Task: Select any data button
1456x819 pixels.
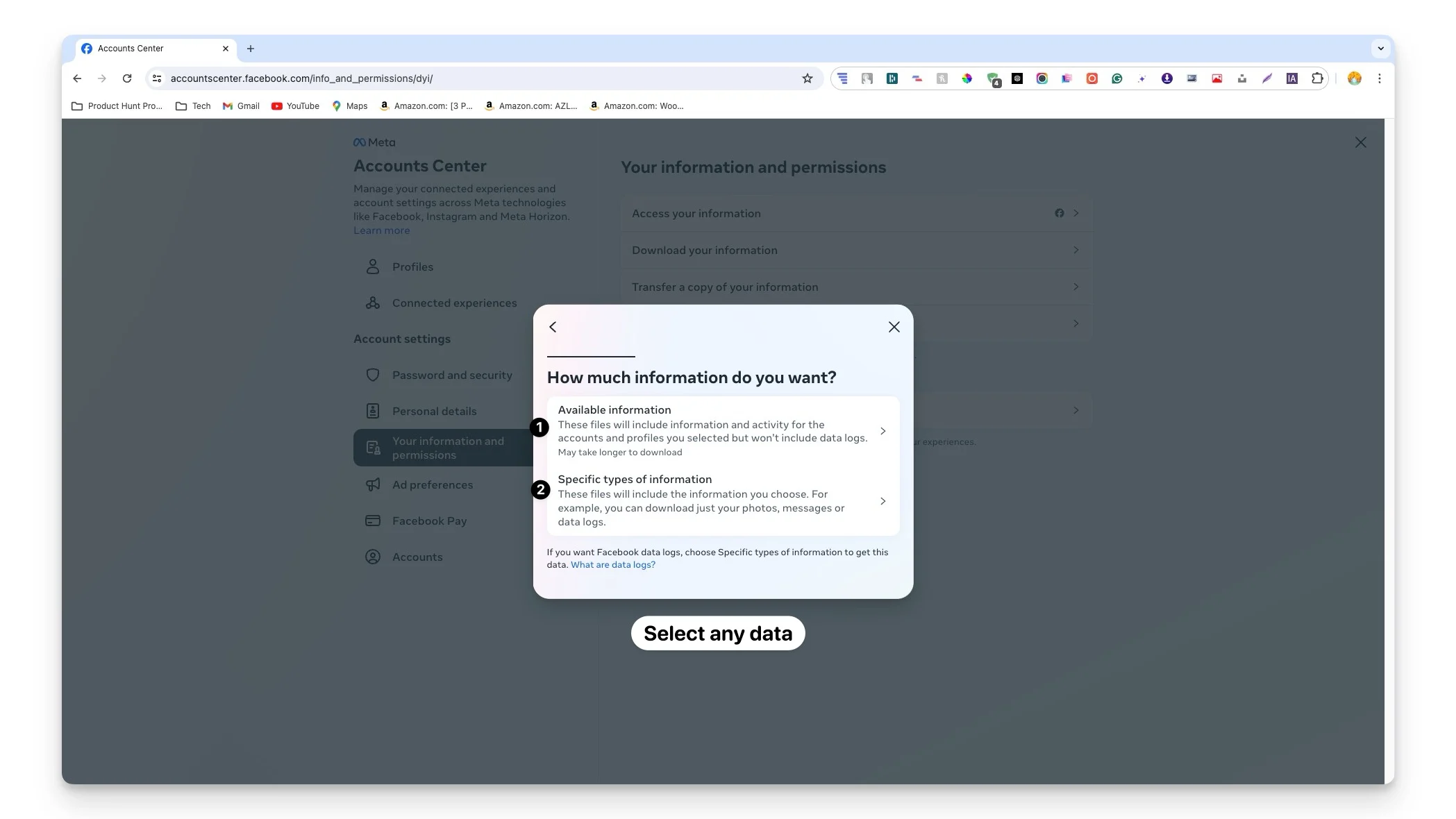Action: pyautogui.click(x=718, y=632)
